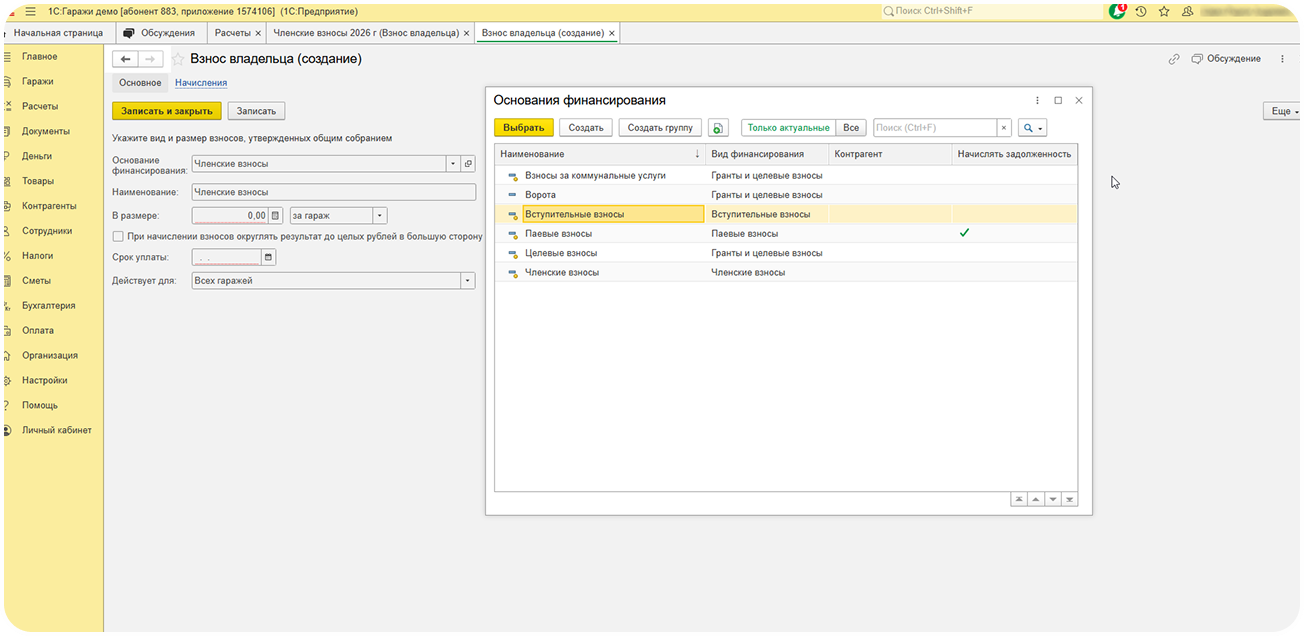1304x636 pixels.
Task: Click the get link chain icon
Action: pos(1174,59)
